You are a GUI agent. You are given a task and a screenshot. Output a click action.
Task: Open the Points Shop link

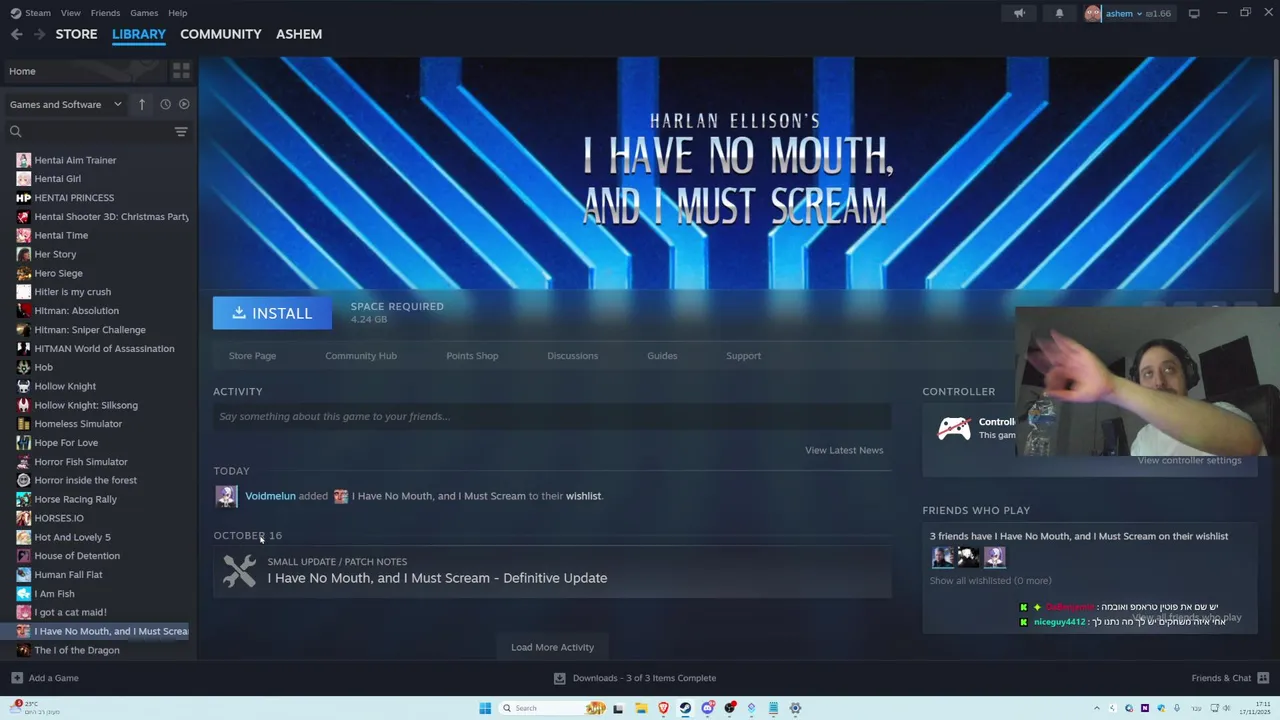472,356
